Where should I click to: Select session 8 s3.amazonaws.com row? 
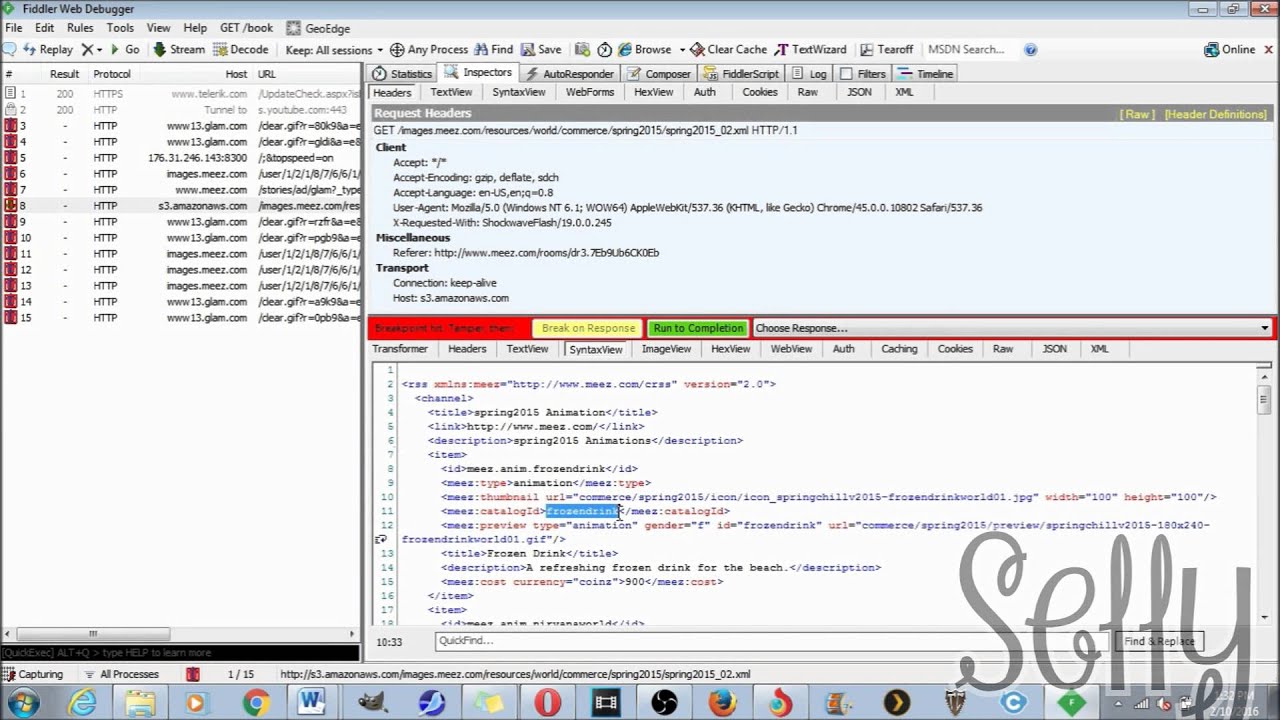tap(181, 206)
